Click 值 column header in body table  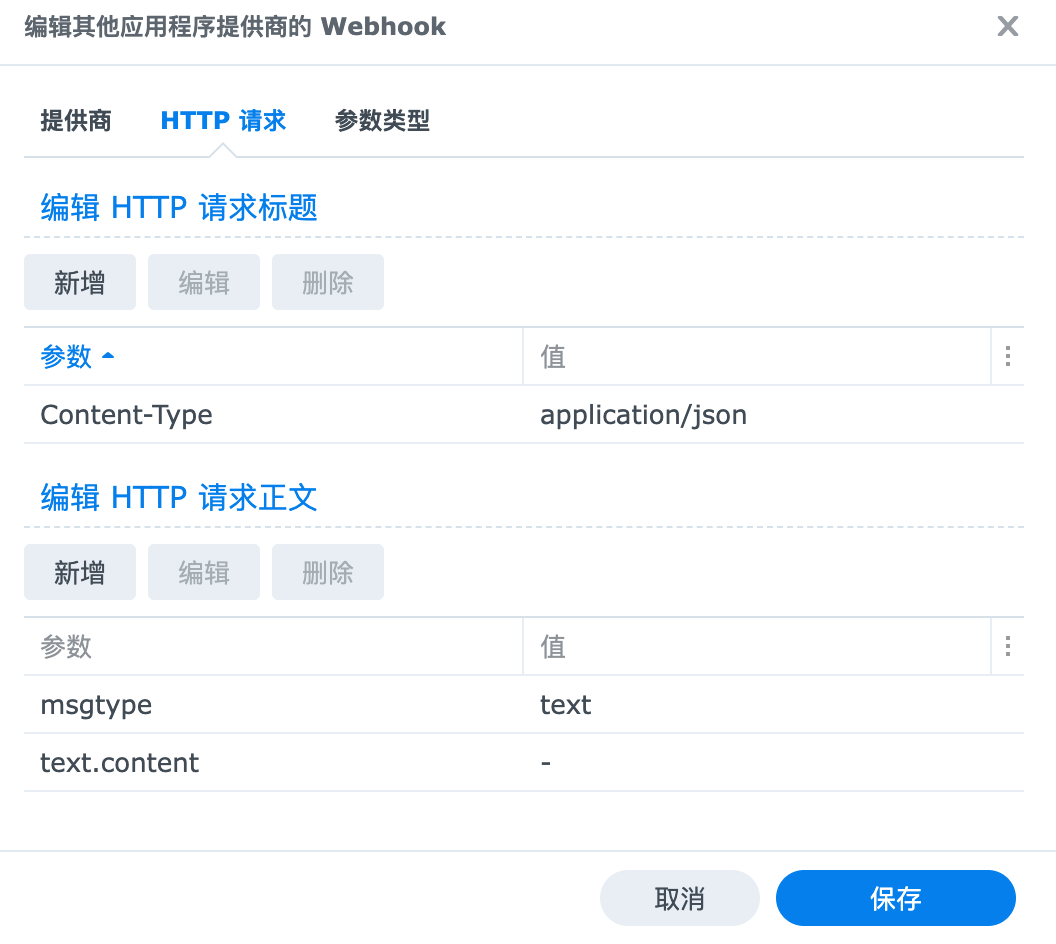(756, 646)
